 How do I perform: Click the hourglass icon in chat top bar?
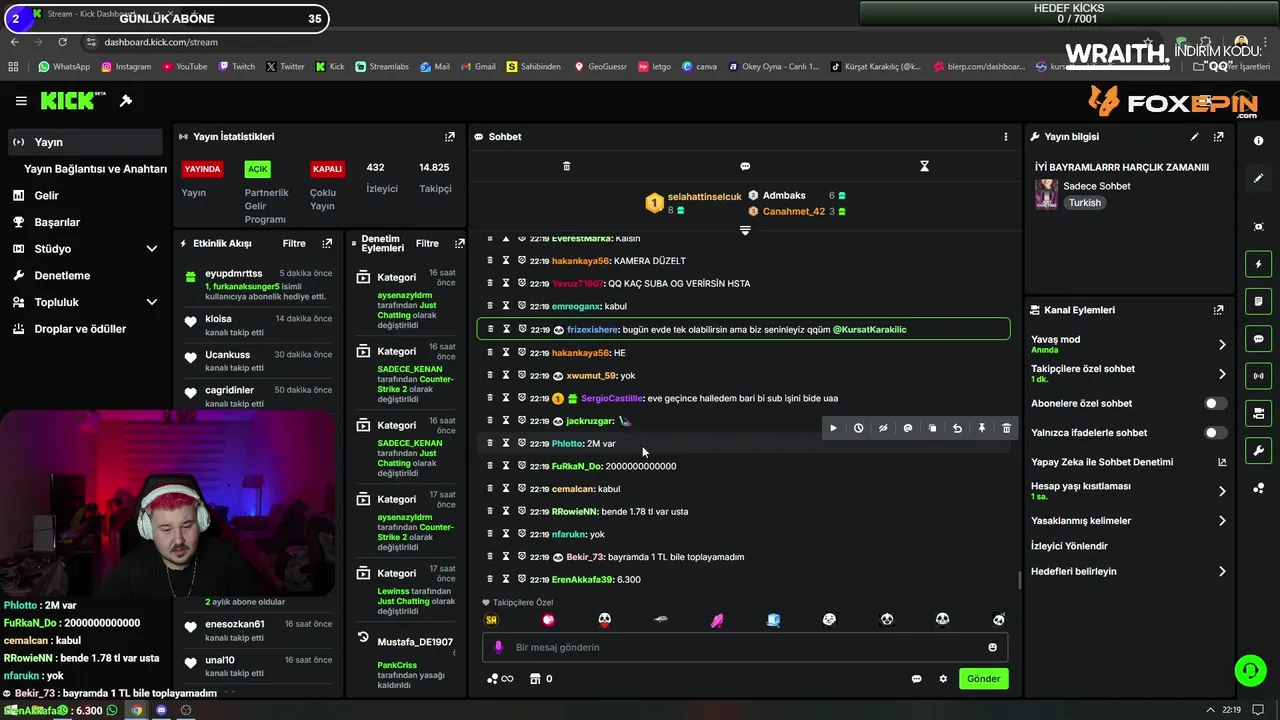(x=924, y=166)
